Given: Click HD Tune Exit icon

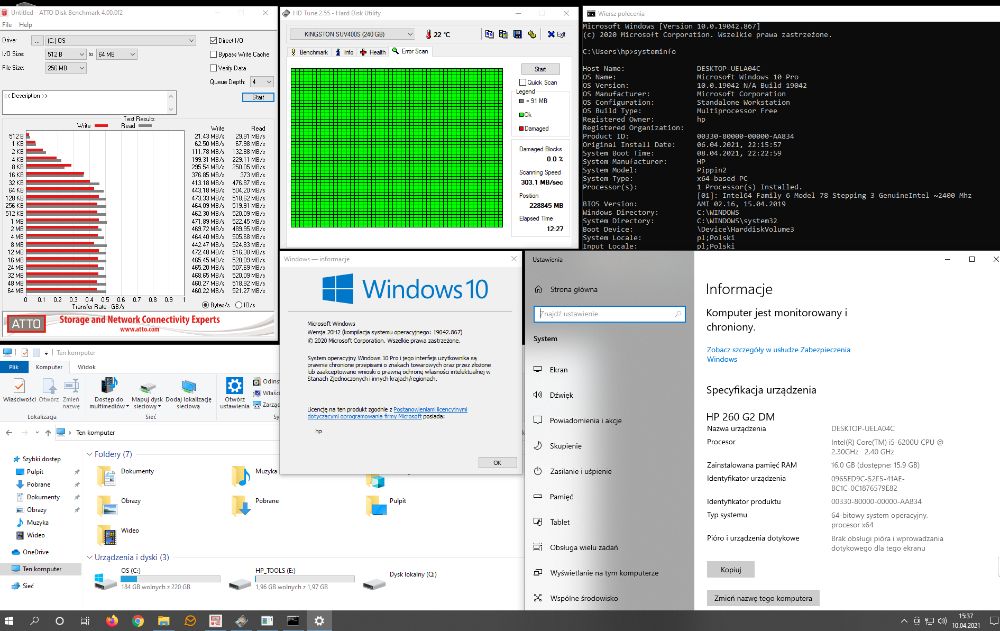Looking at the screenshot, I should pos(556,34).
